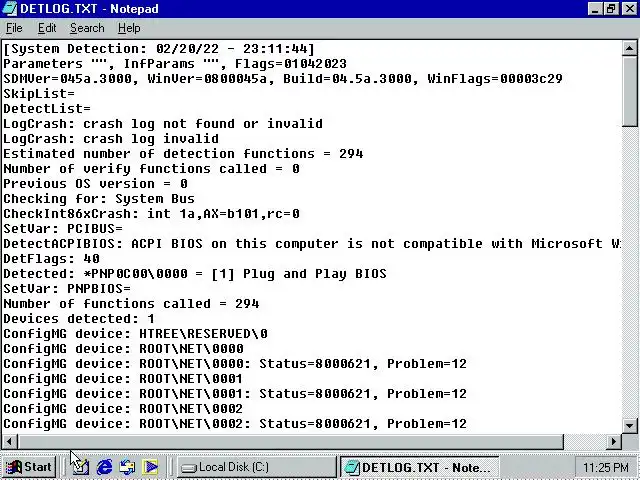Click 'Number of verify functions called = 0'

151,169
